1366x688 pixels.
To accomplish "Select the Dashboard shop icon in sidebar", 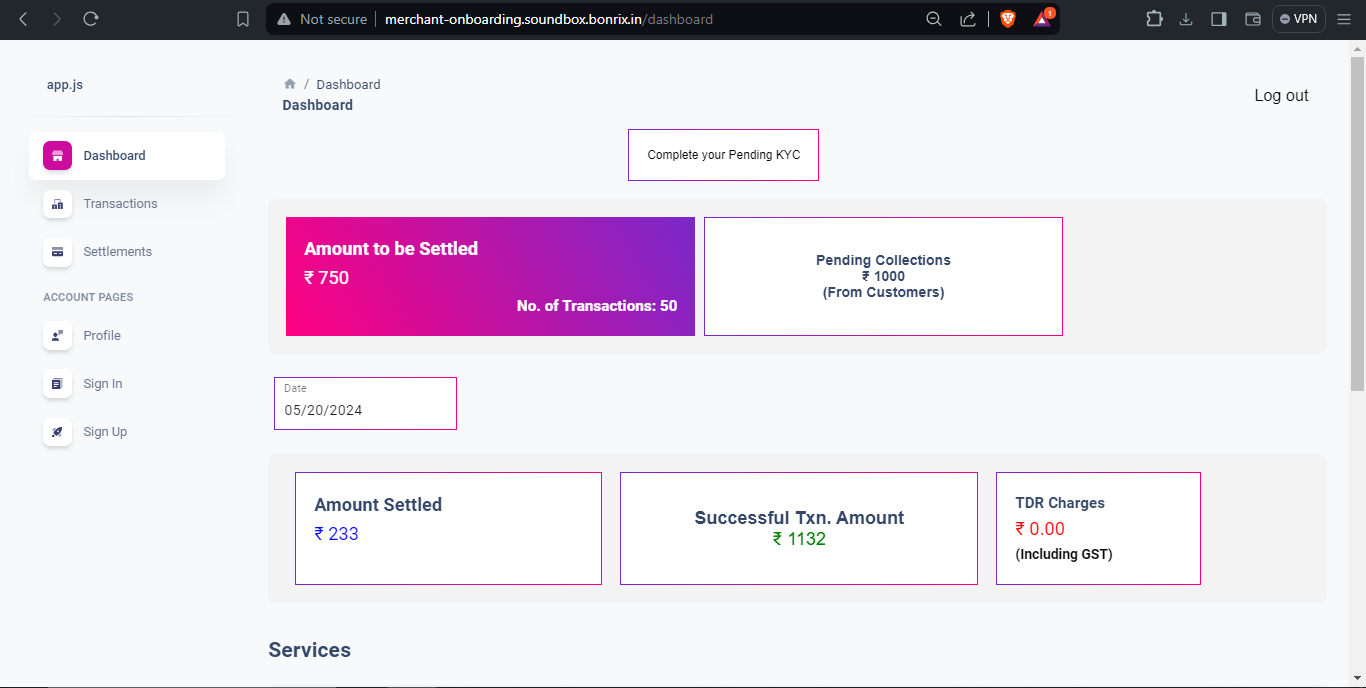I will click(57, 155).
